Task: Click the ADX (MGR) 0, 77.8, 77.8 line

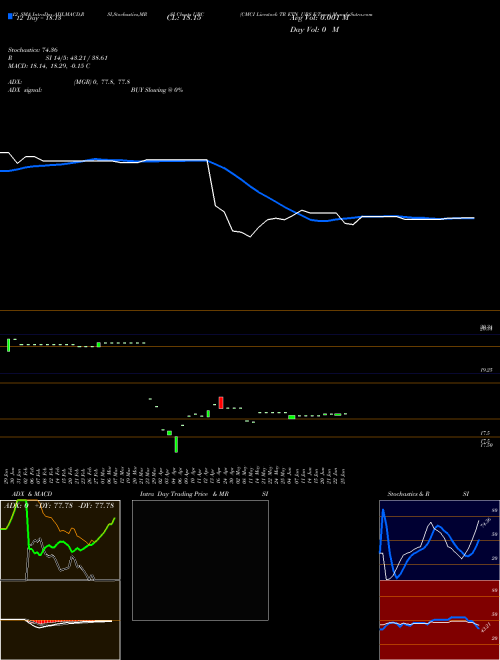Action: [x=69, y=82]
